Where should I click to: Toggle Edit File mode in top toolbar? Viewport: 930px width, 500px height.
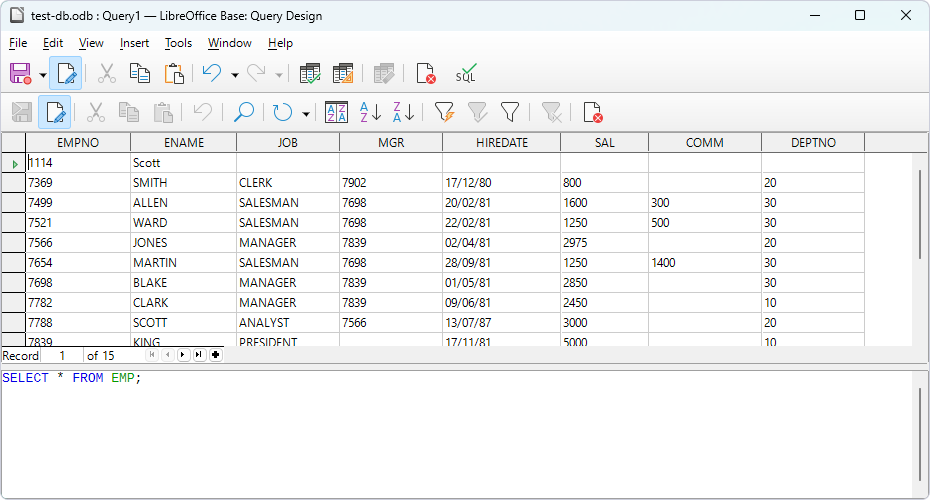pyautogui.click(x=65, y=74)
